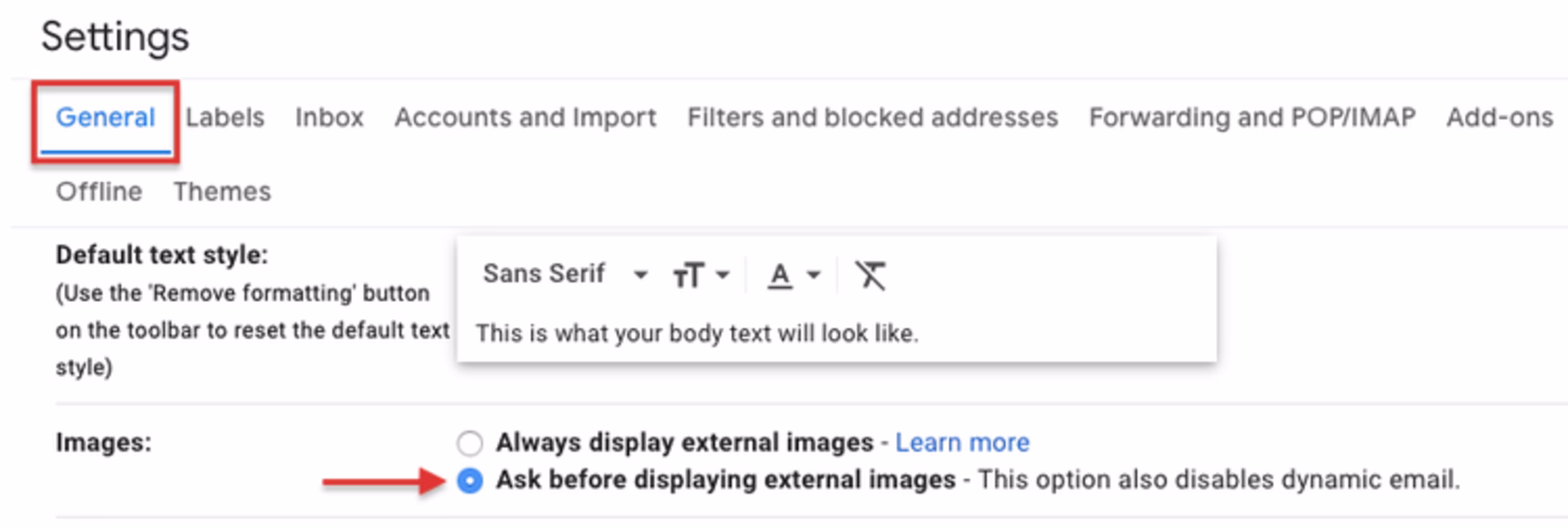The image size is (1568, 529).
Task: Open Filters and blocked addresses tab
Action: 872,118
